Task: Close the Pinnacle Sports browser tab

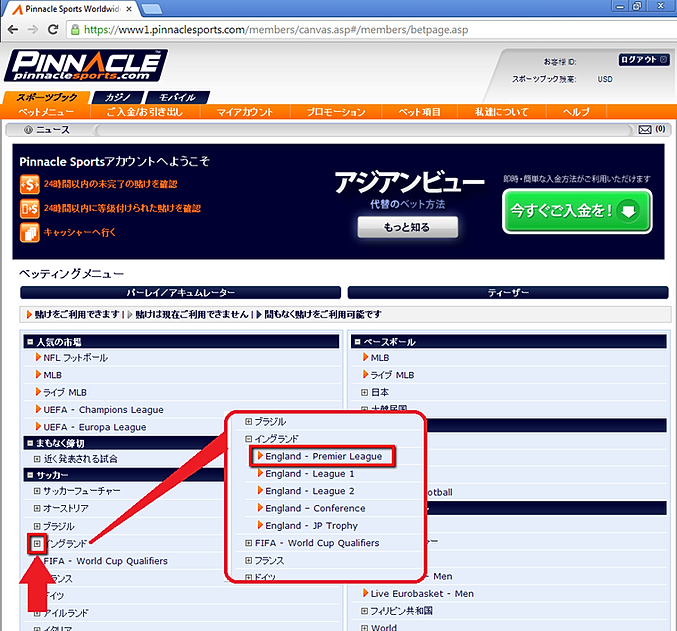Action: pos(129,9)
